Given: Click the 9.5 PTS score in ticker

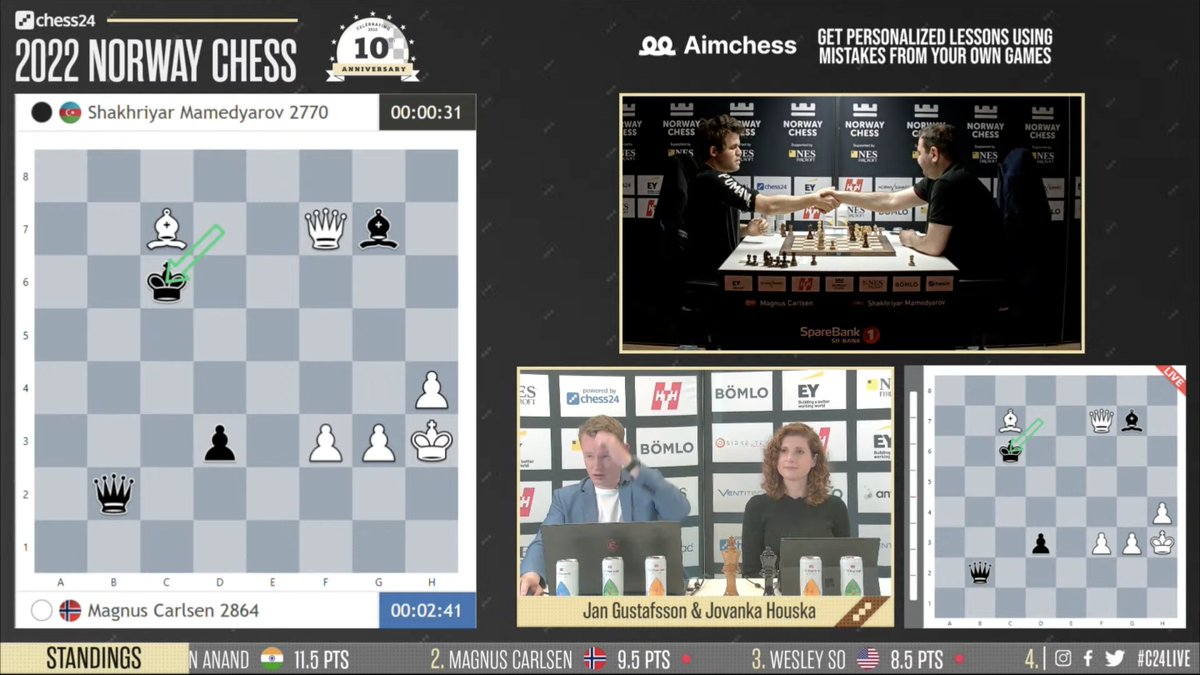Looking at the screenshot, I should pos(641,659).
